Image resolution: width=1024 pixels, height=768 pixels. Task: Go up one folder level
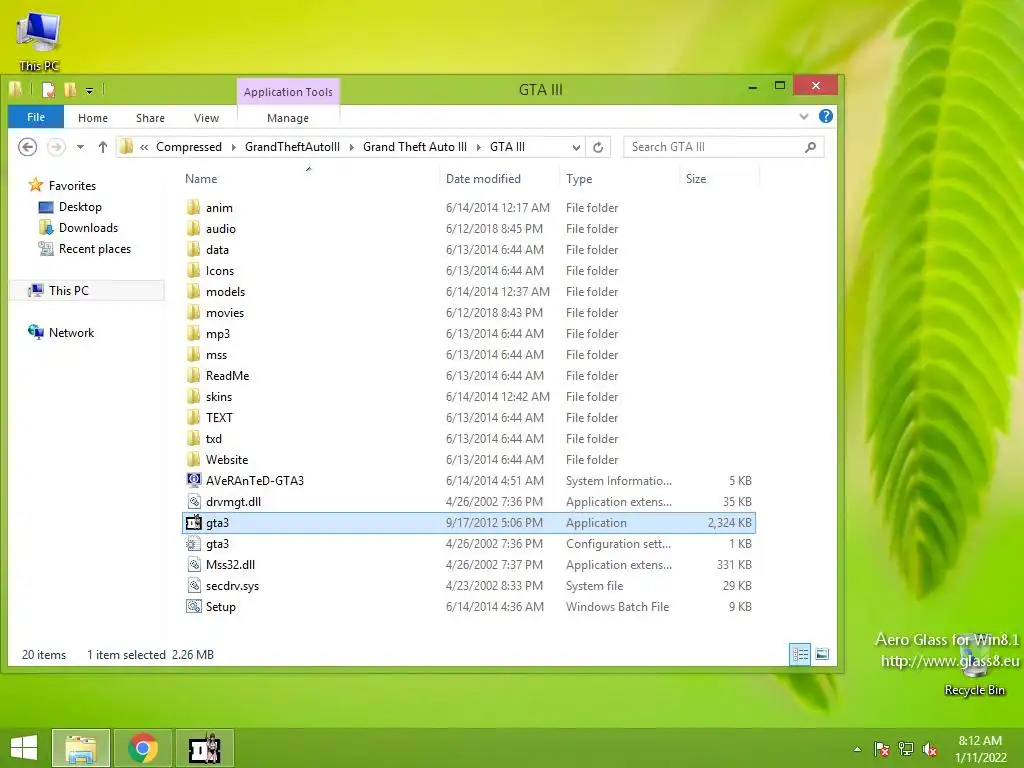coord(103,147)
